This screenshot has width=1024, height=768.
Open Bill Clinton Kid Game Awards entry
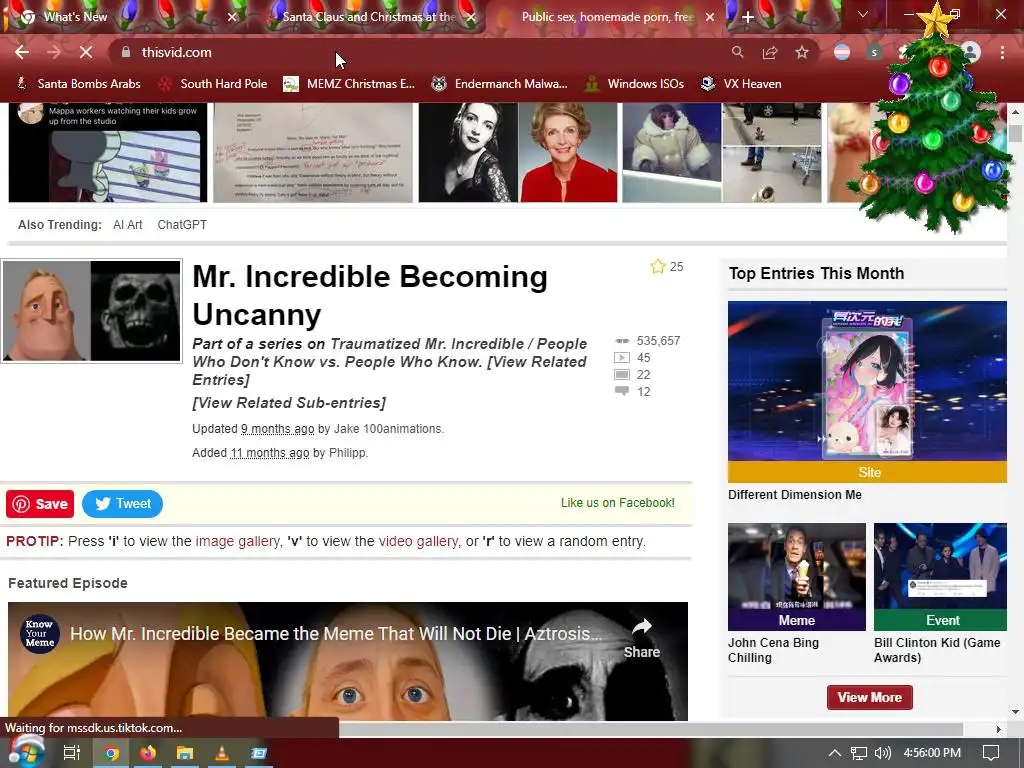click(x=940, y=577)
